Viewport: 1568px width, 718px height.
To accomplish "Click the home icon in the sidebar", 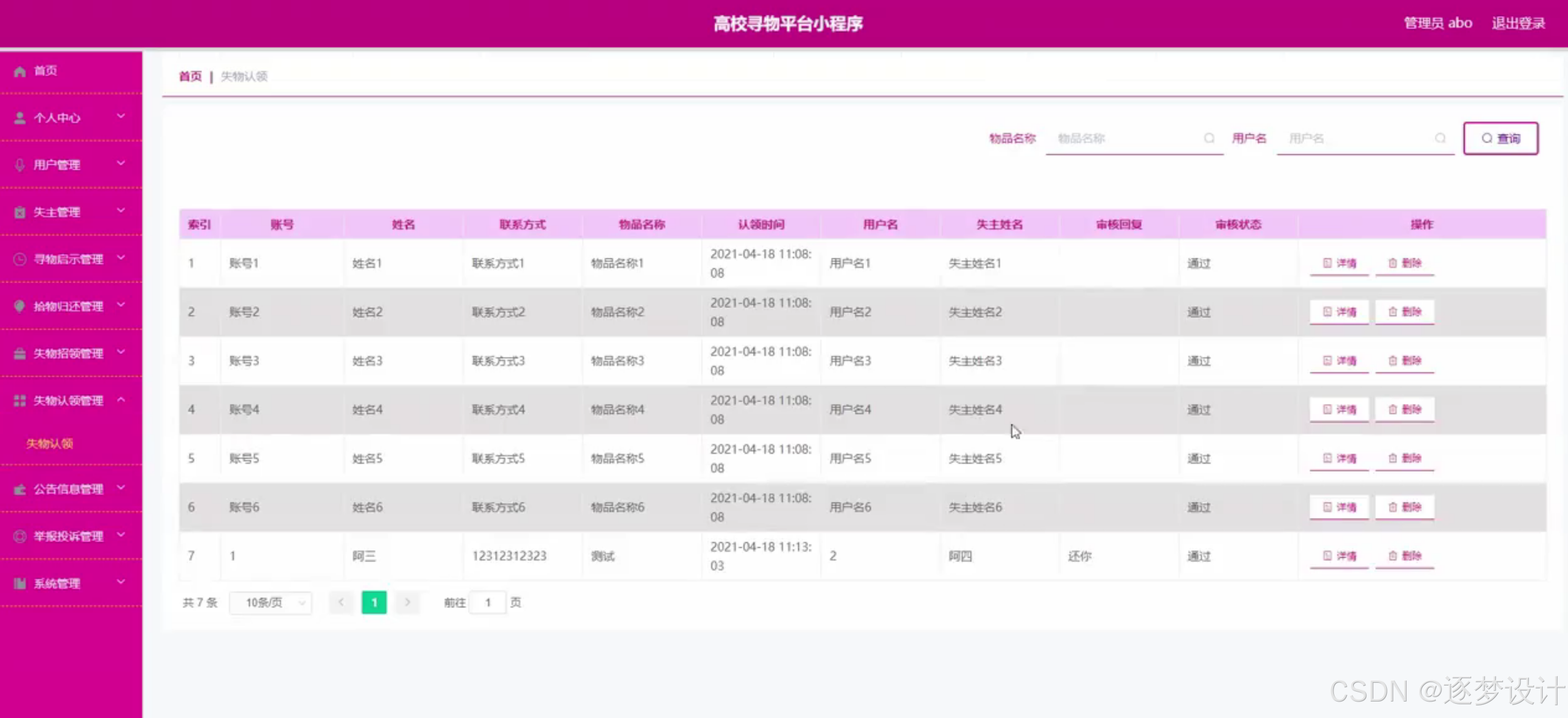I will (x=19, y=71).
